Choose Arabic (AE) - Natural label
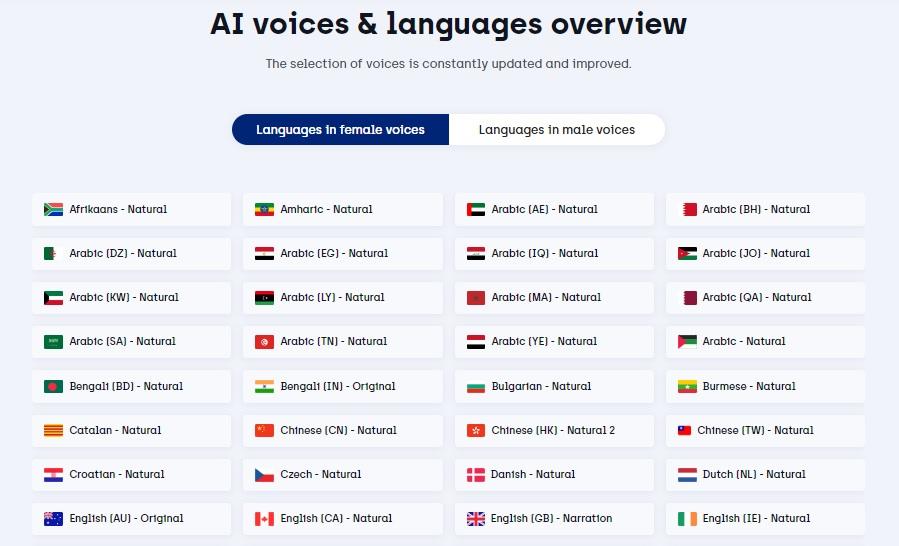Image resolution: width=899 pixels, height=546 pixels. coord(544,209)
